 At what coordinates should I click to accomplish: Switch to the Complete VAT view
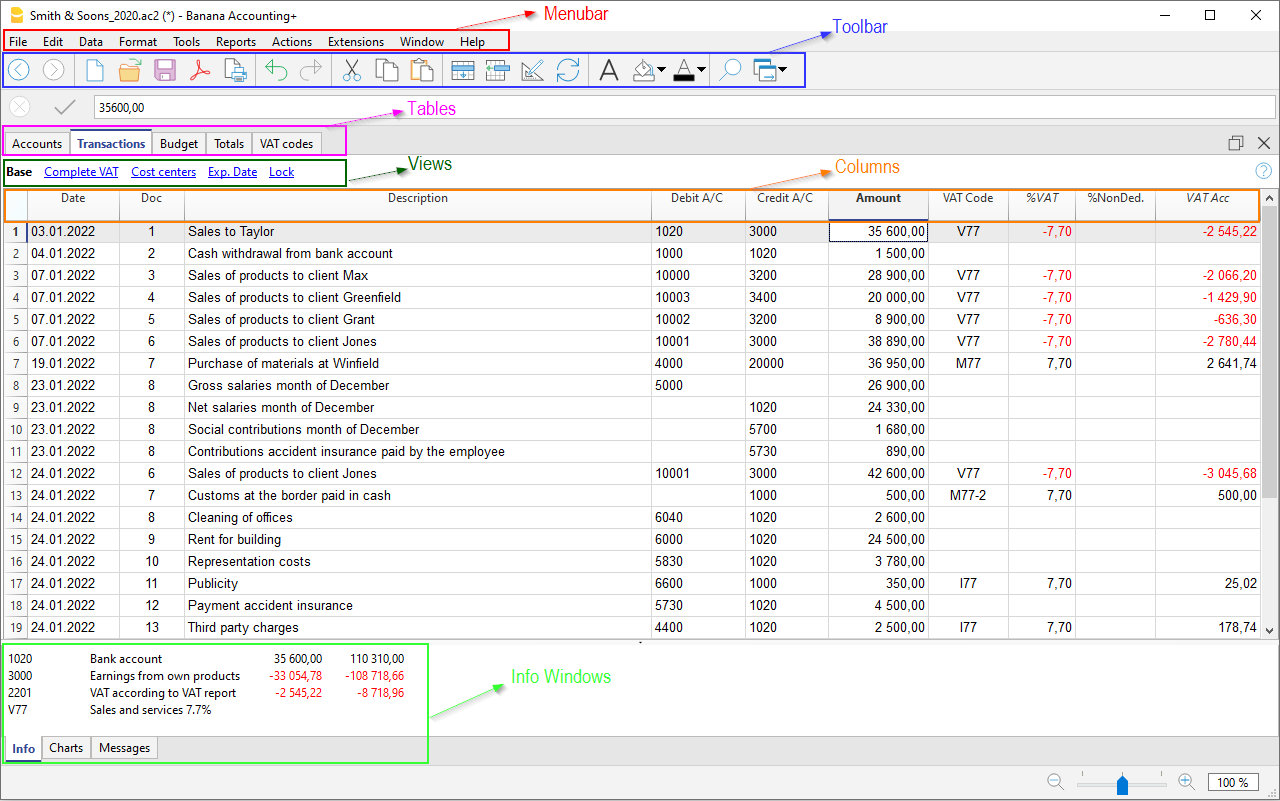(81, 172)
